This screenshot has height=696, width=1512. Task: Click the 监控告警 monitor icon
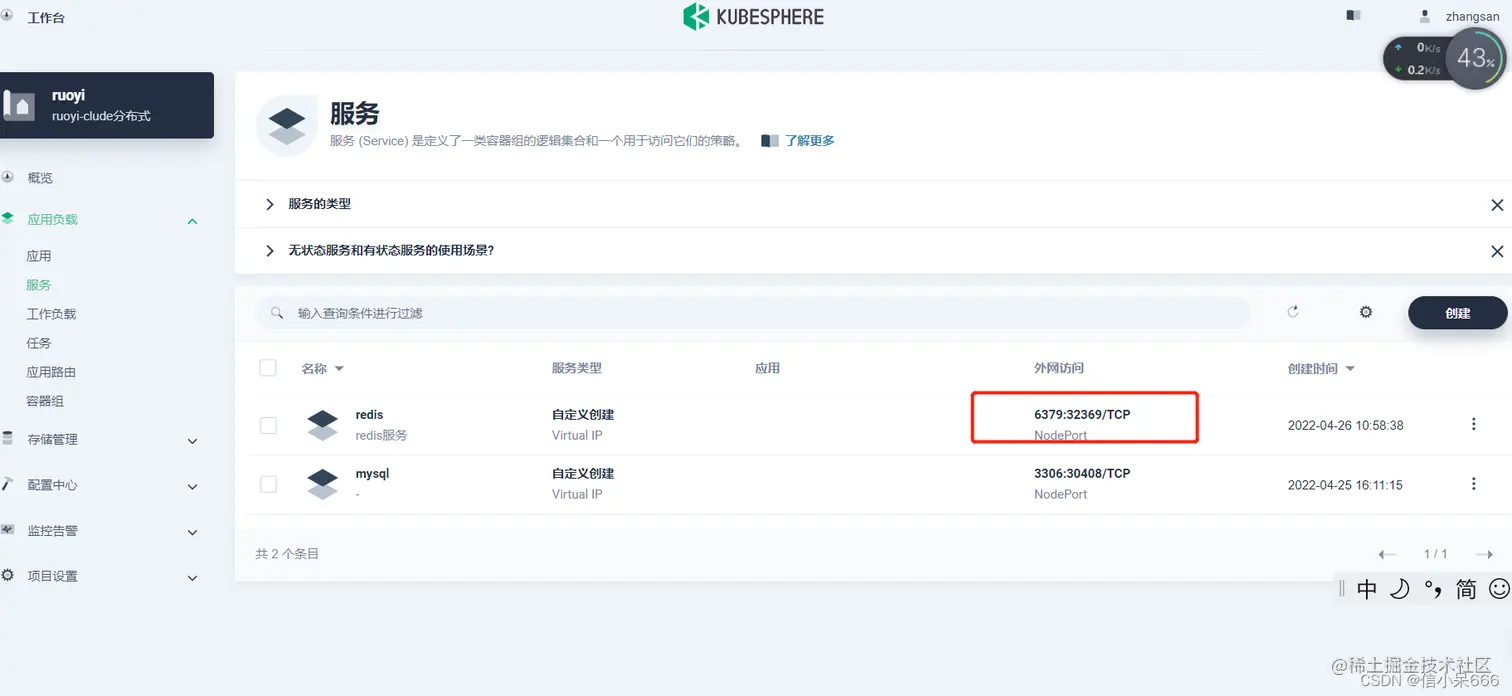pyautogui.click(x=8, y=530)
